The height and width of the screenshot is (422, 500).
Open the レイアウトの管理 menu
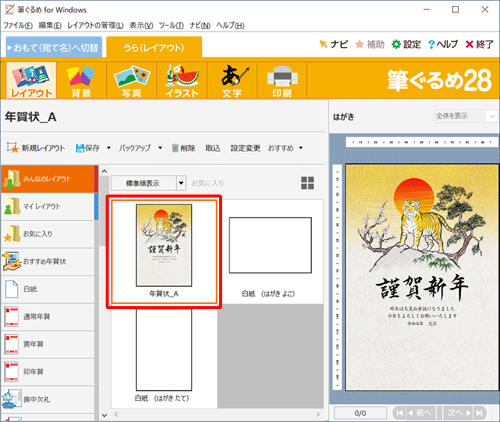coord(95,25)
